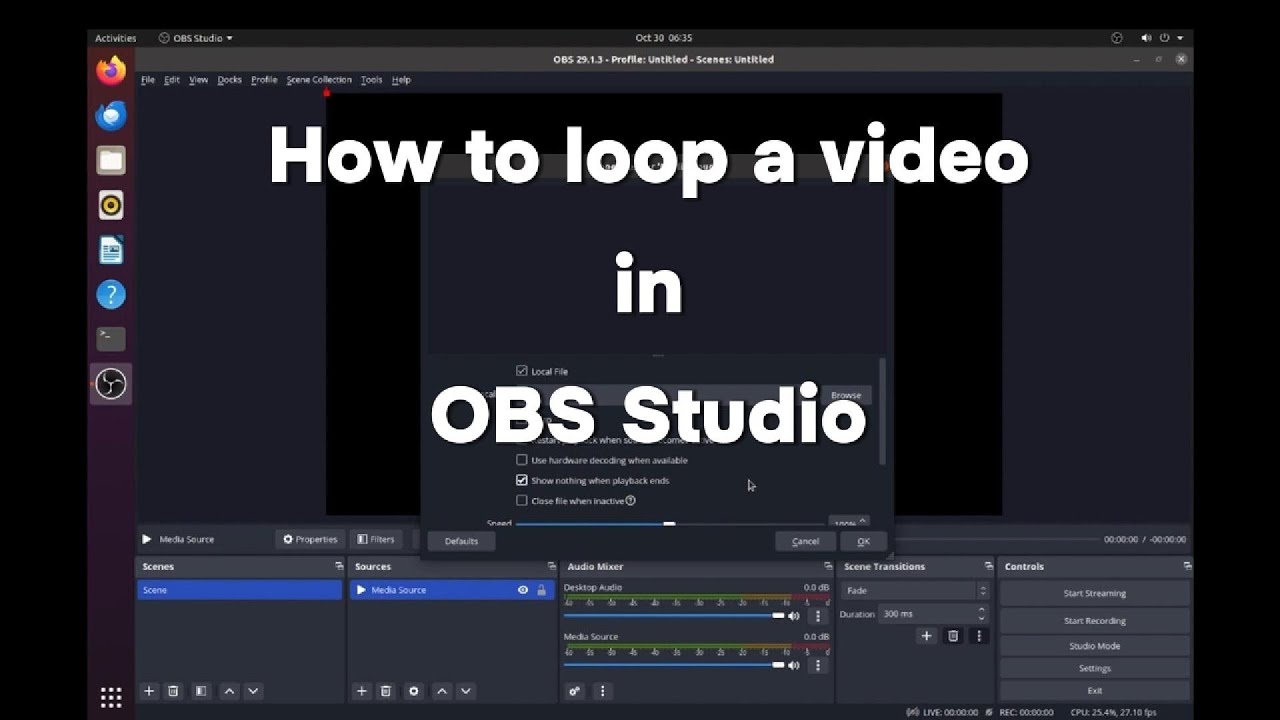The image size is (1280, 720).
Task: Click Start Recording button
Action: (x=1094, y=621)
